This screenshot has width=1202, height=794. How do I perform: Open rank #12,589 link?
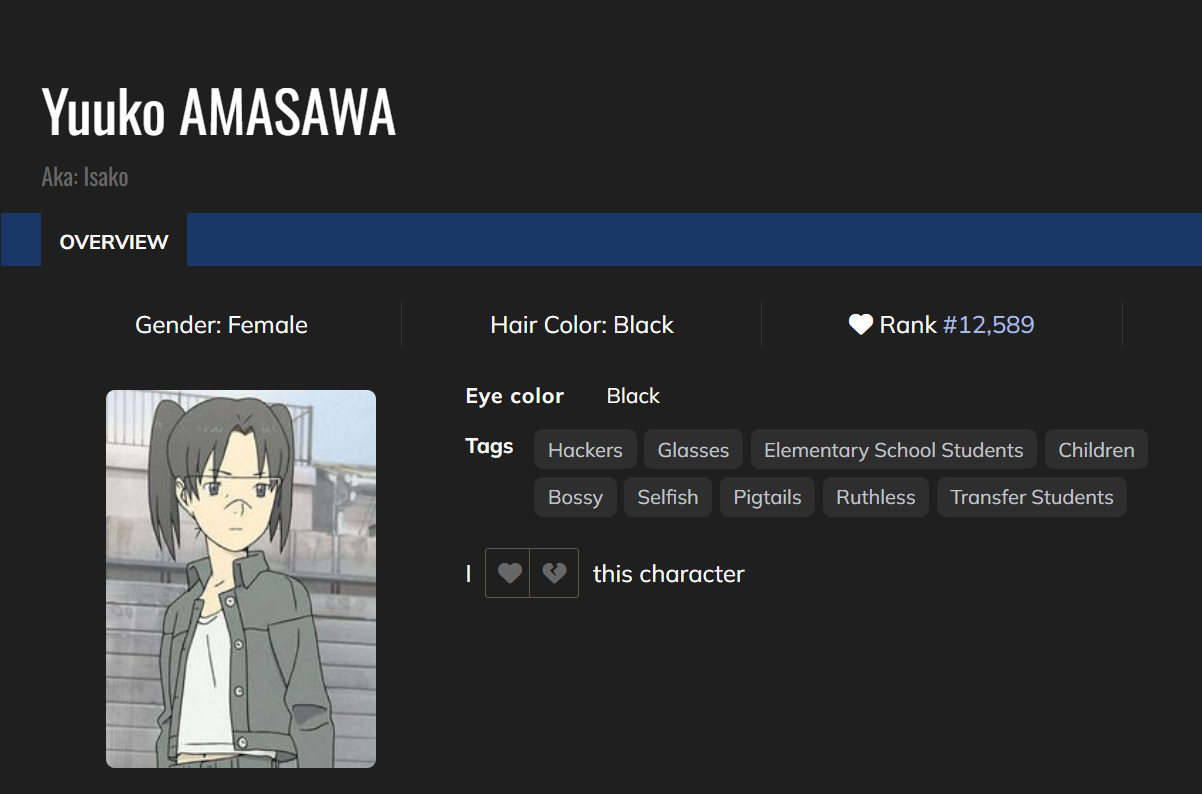click(x=988, y=325)
